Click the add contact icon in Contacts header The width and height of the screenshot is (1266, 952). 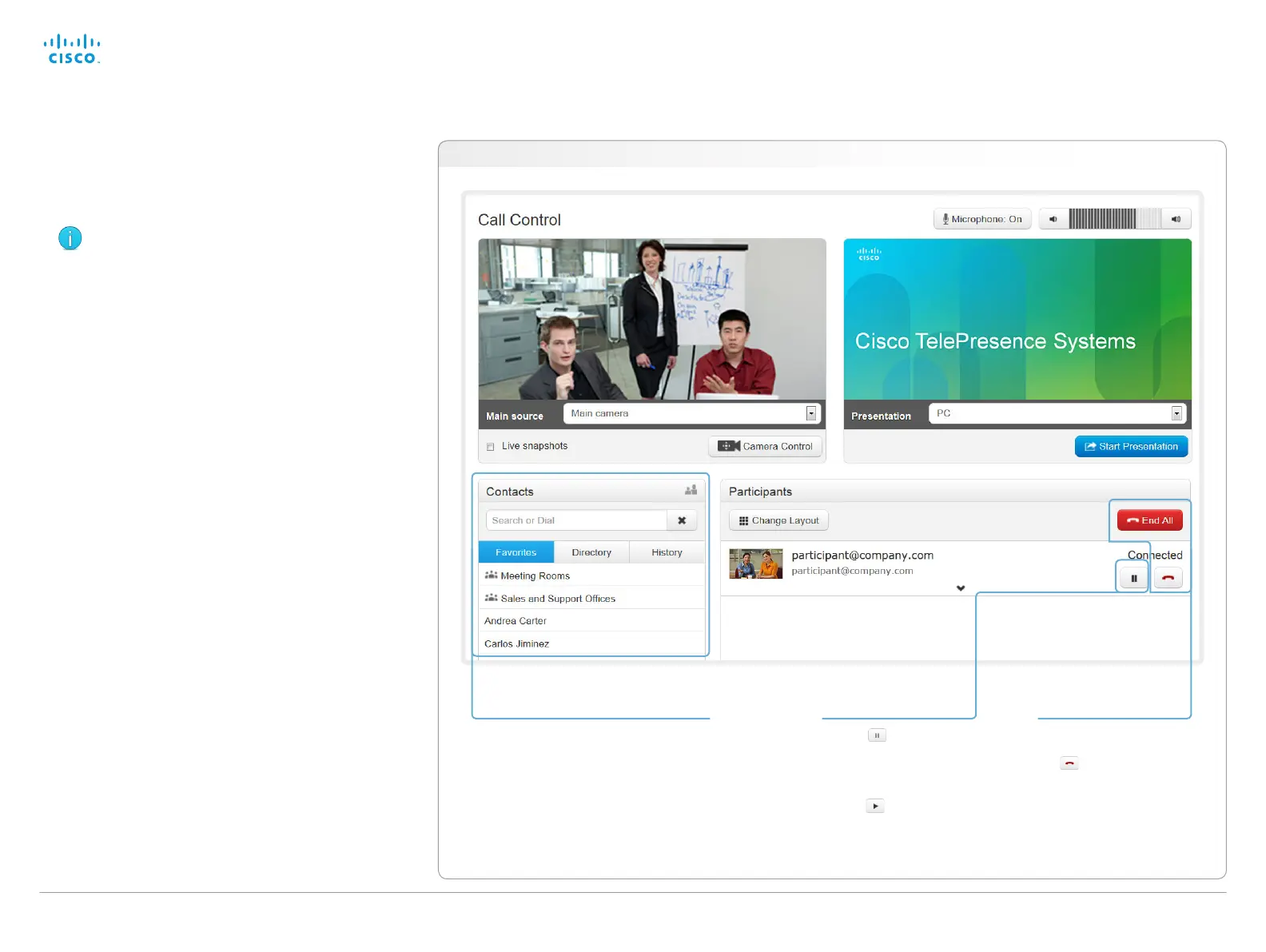(691, 490)
